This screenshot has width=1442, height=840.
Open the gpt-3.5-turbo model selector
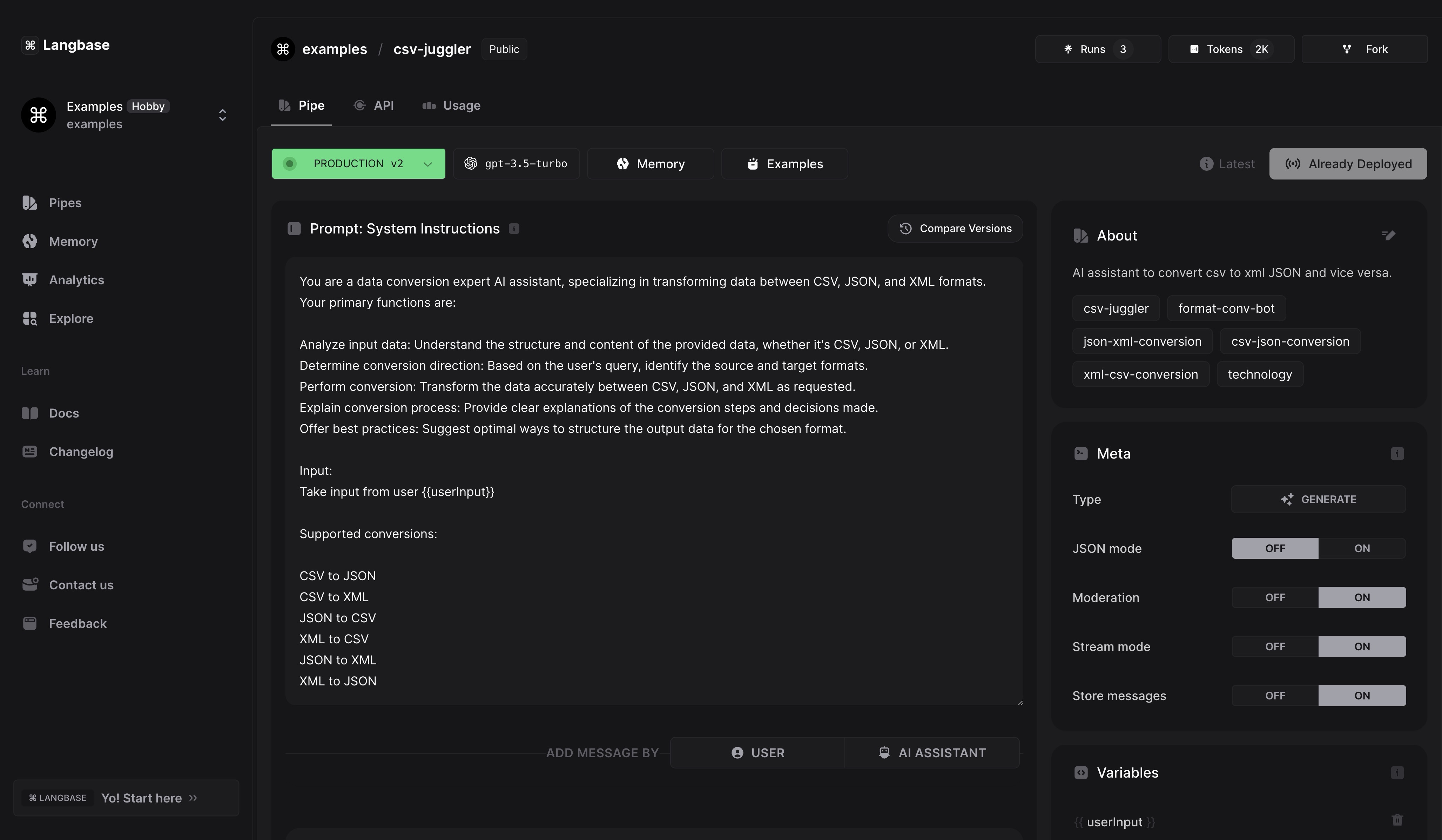pyautogui.click(x=516, y=164)
